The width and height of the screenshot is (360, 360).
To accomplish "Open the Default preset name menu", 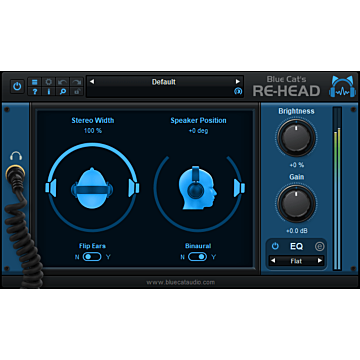I will click(x=164, y=82).
